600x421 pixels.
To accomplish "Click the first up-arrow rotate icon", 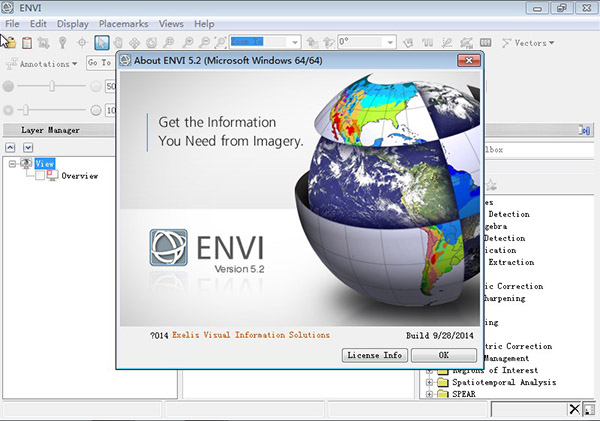I will coord(313,42).
